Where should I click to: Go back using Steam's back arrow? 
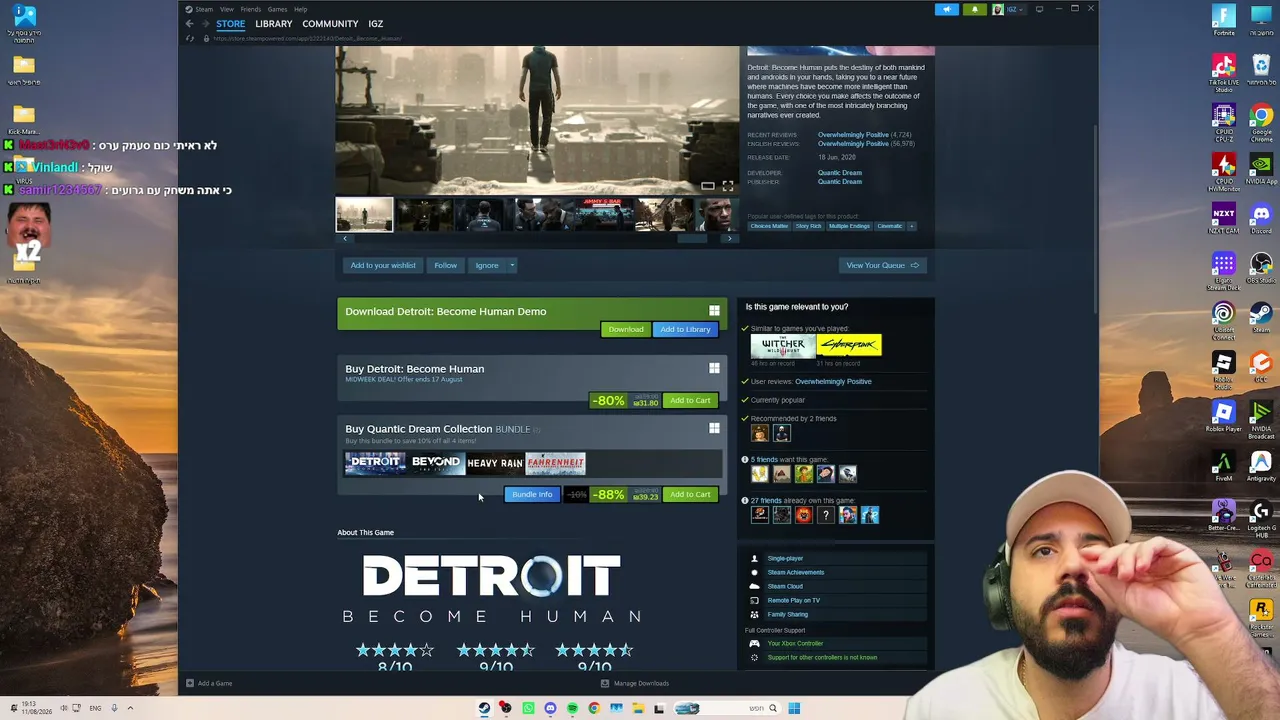coord(189,24)
